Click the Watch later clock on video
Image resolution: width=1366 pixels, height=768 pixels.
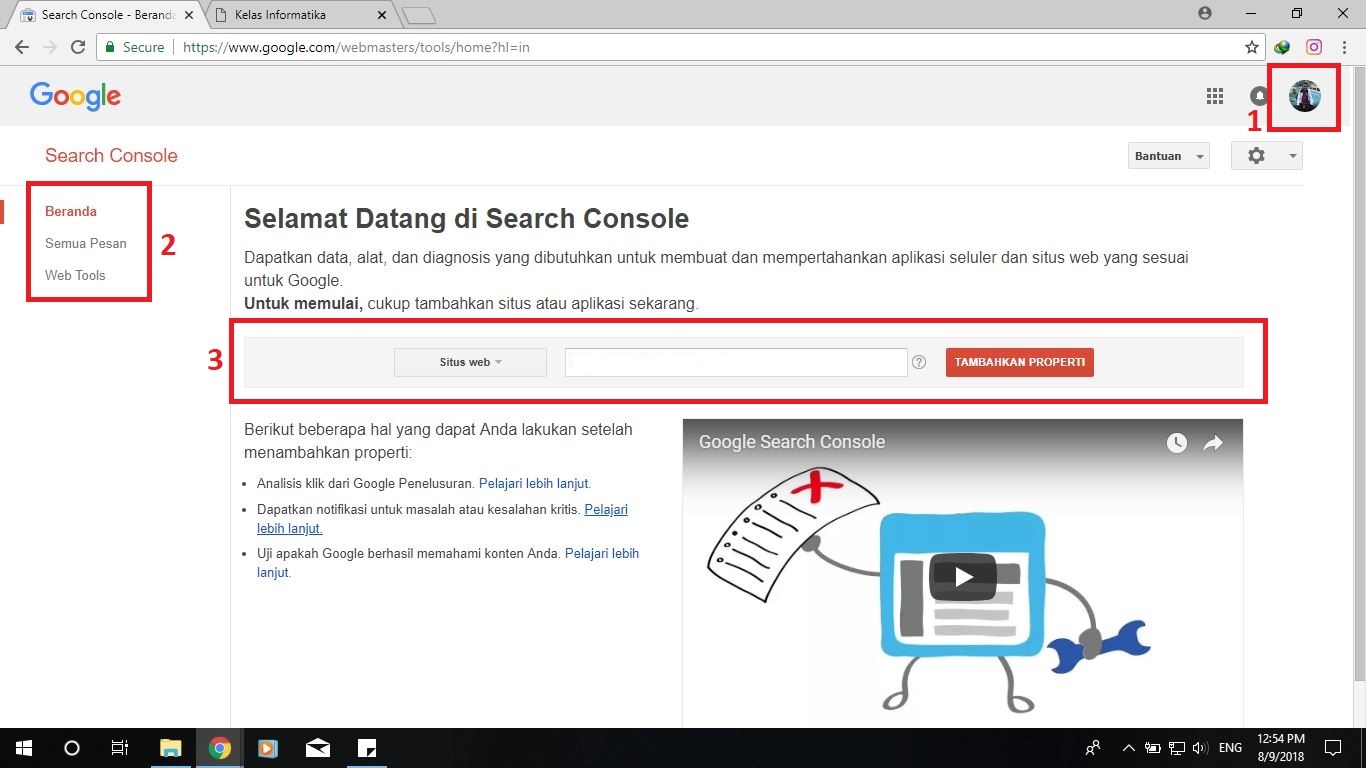pyautogui.click(x=1176, y=443)
